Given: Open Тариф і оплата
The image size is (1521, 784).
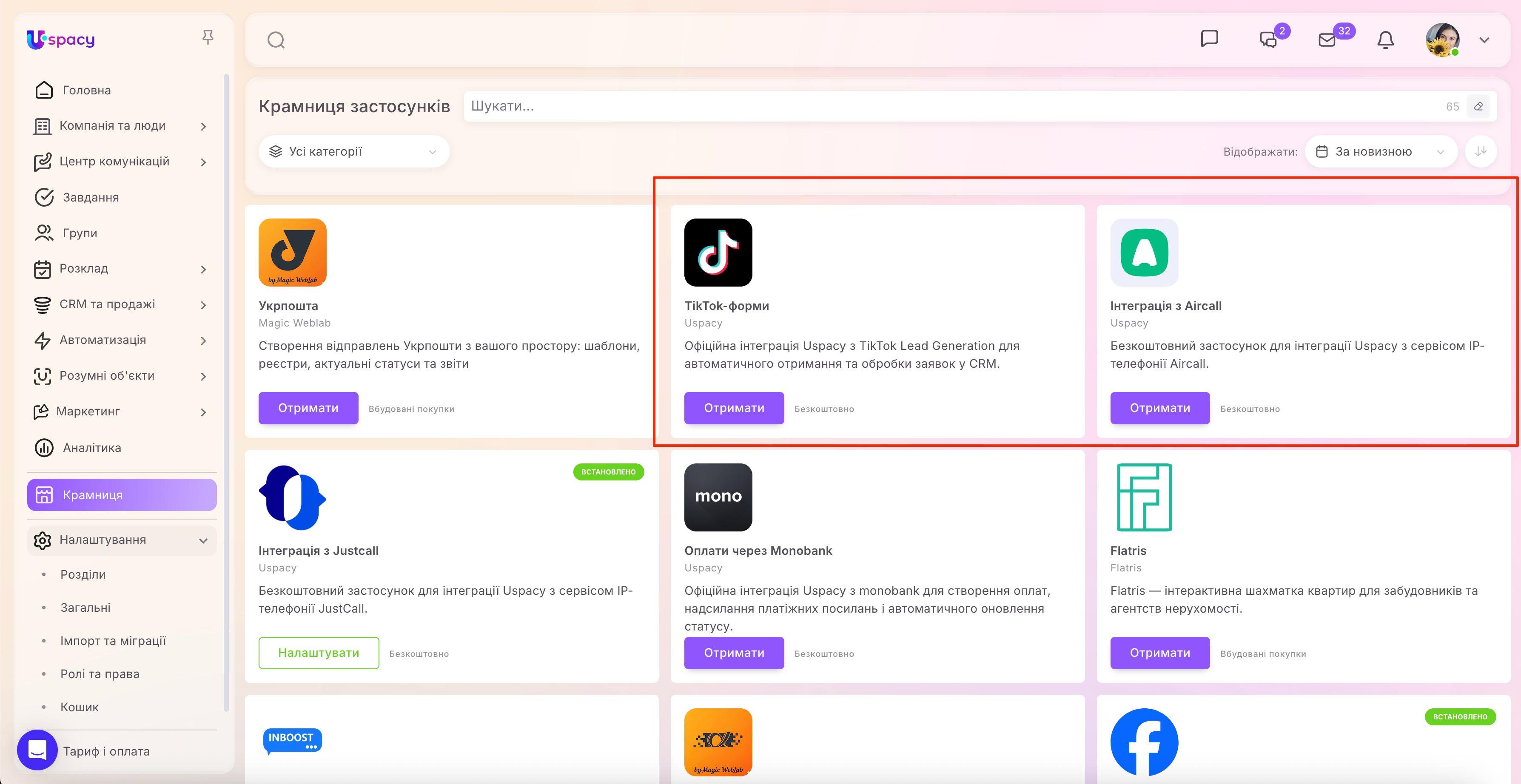Looking at the screenshot, I should pyautogui.click(x=106, y=752).
